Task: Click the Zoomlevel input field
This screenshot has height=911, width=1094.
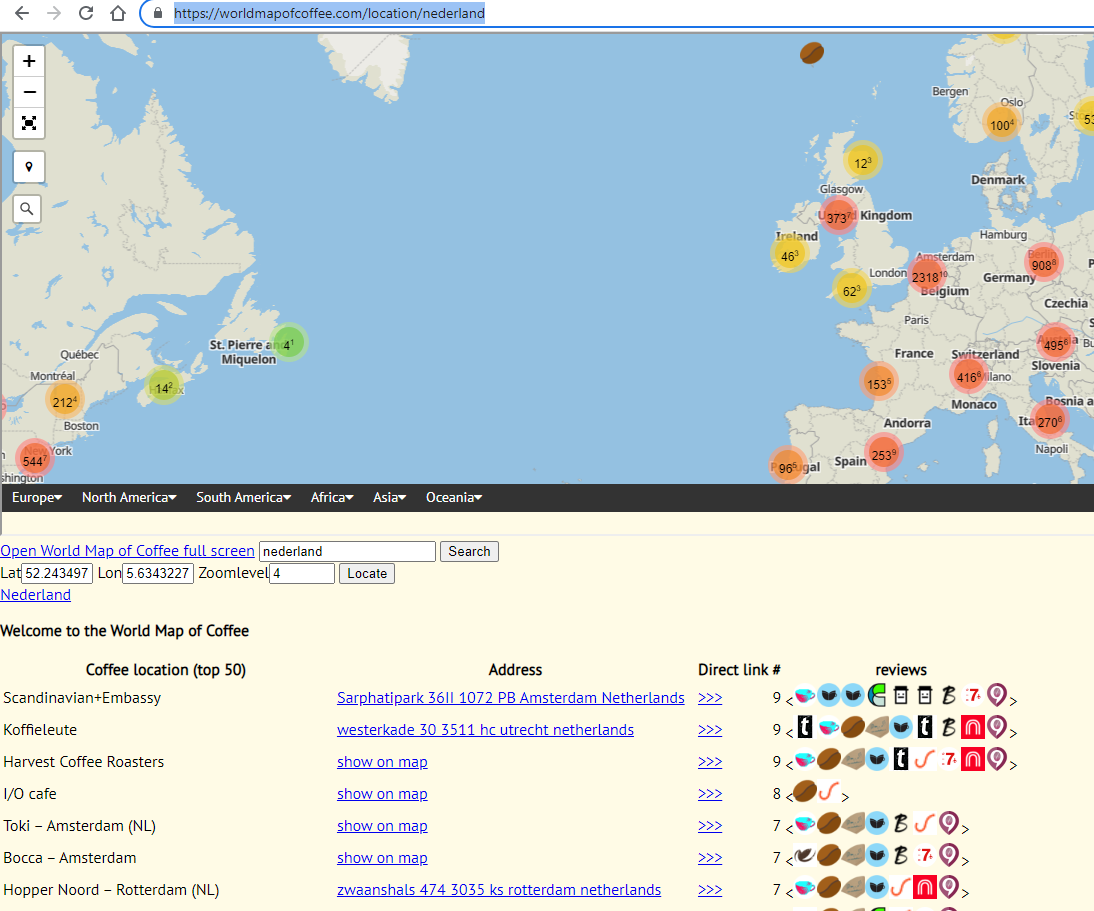Action: 302,574
